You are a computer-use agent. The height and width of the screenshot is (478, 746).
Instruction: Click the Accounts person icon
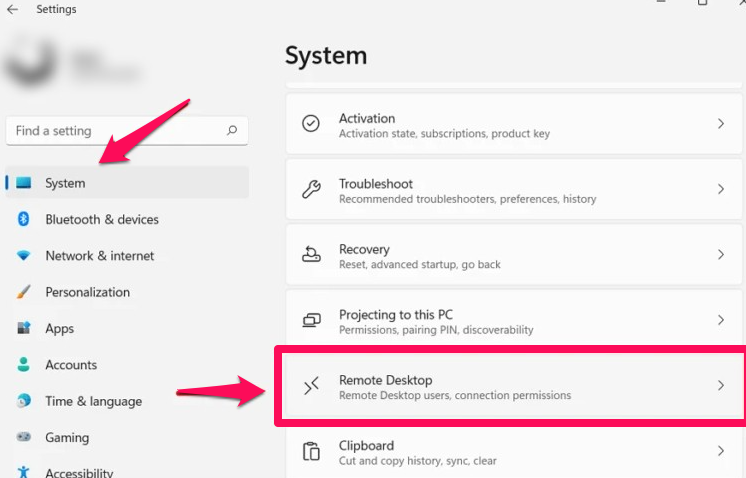[x=23, y=364]
